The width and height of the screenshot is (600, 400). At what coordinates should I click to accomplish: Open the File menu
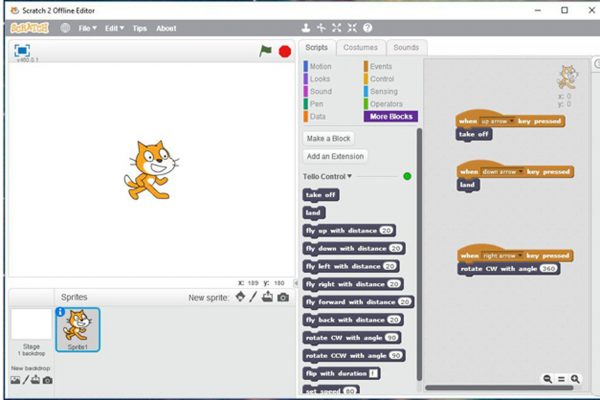[x=87, y=28]
